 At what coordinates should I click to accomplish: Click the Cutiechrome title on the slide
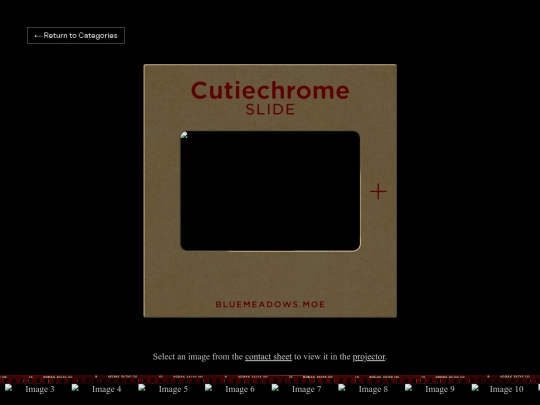click(x=270, y=91)
